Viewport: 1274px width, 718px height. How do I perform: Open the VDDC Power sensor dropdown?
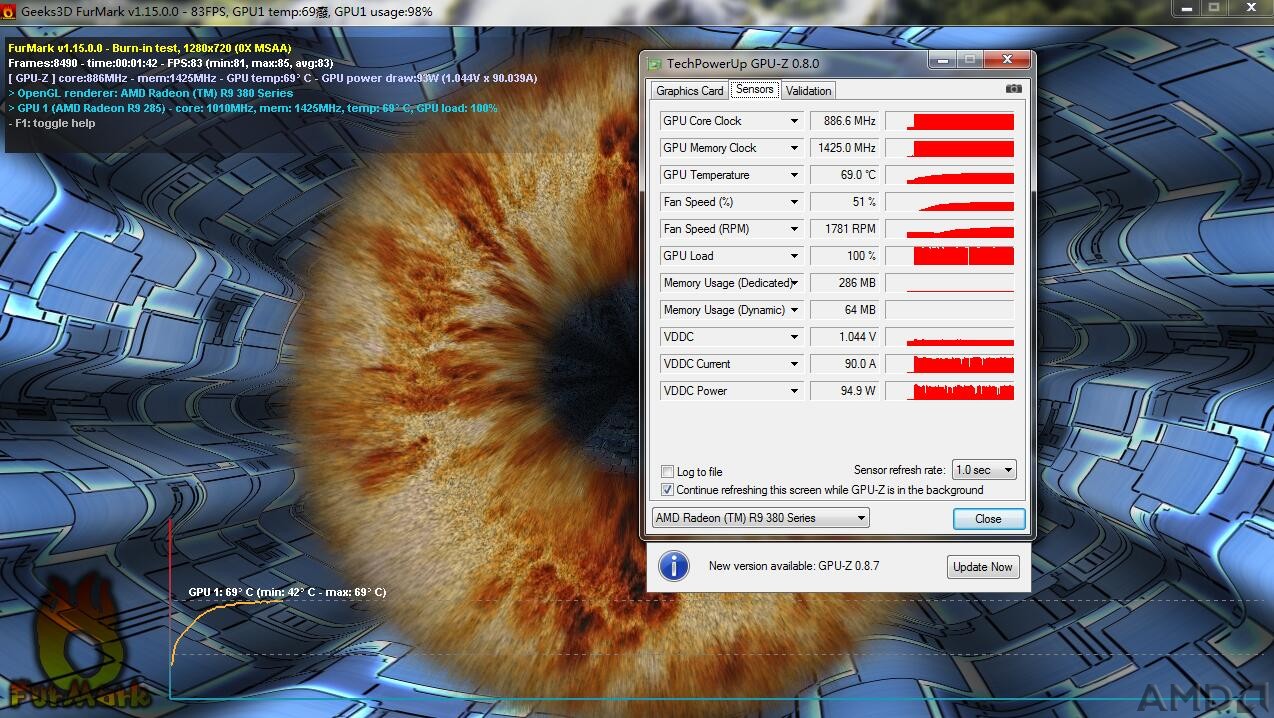click(x=794, y=391)
